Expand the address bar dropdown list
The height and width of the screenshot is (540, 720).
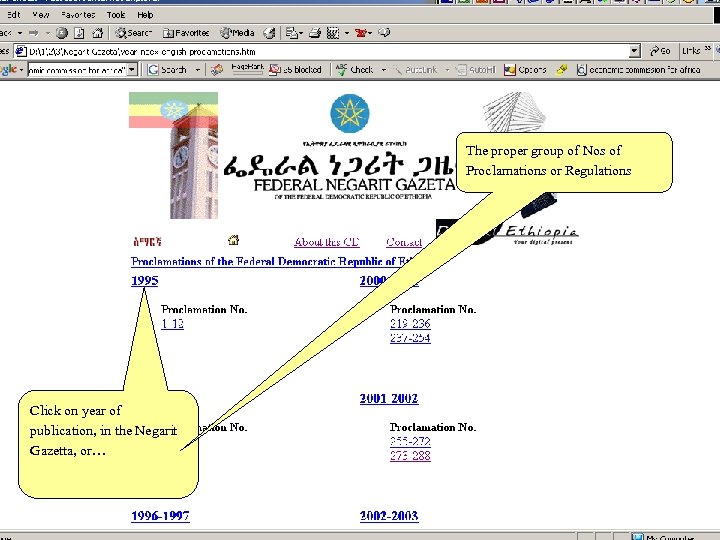click(x=634, y=51)
